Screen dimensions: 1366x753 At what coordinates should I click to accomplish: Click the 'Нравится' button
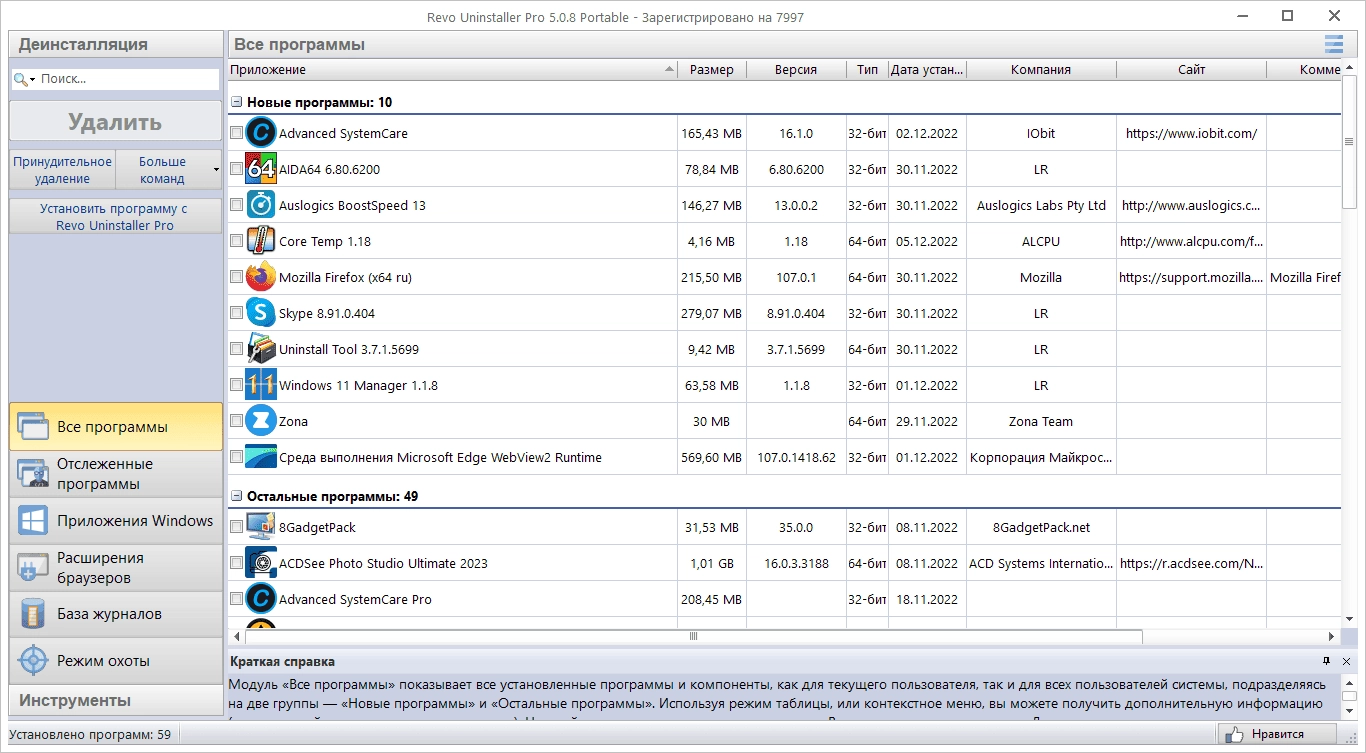coord(1277,734)
